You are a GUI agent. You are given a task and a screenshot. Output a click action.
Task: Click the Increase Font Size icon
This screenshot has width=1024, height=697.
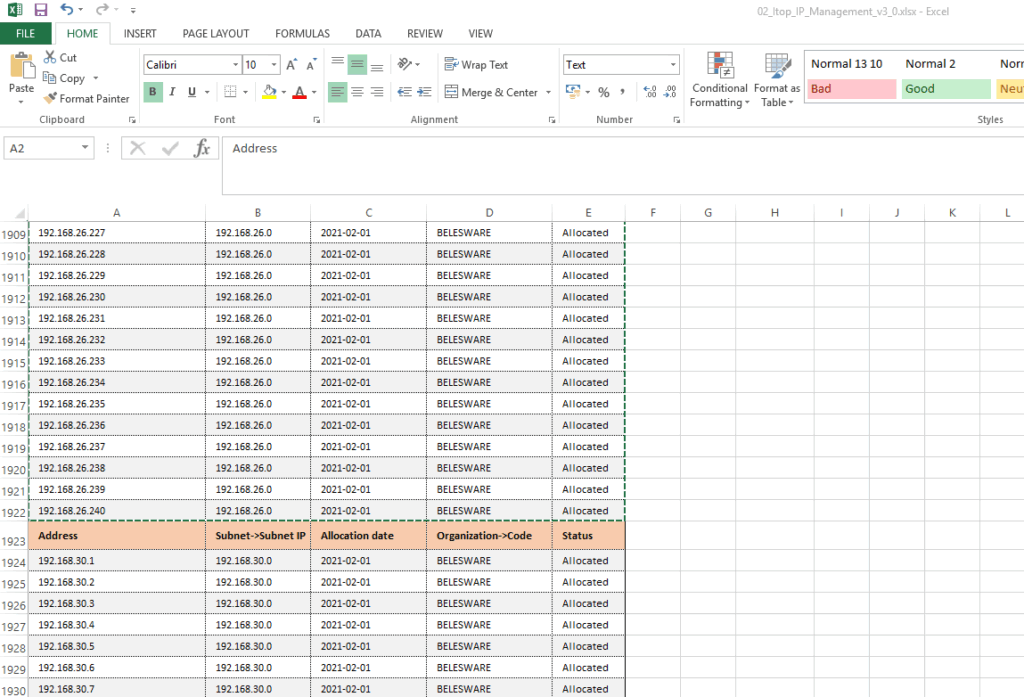[x=292, y=65]
